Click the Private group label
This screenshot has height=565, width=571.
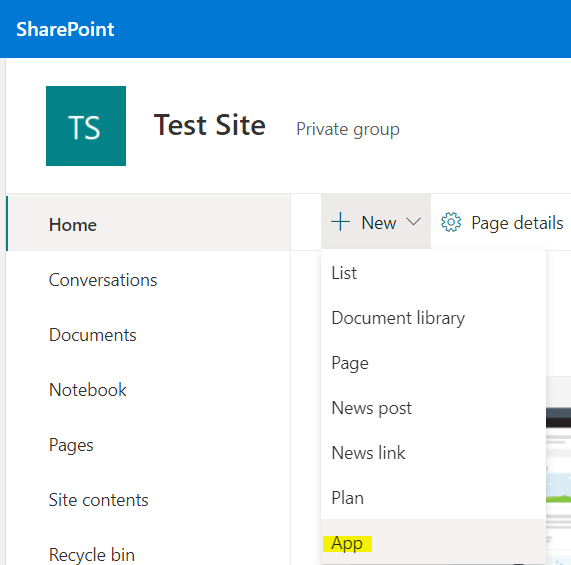point(348,129)
